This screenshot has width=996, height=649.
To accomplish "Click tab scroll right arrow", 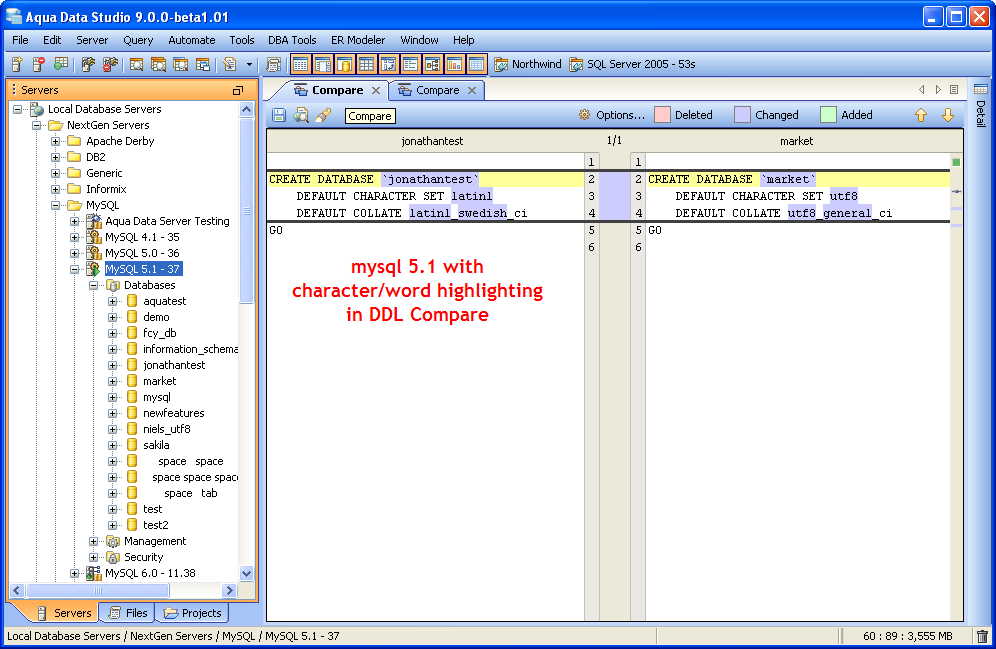I will (x=938, y=90).
